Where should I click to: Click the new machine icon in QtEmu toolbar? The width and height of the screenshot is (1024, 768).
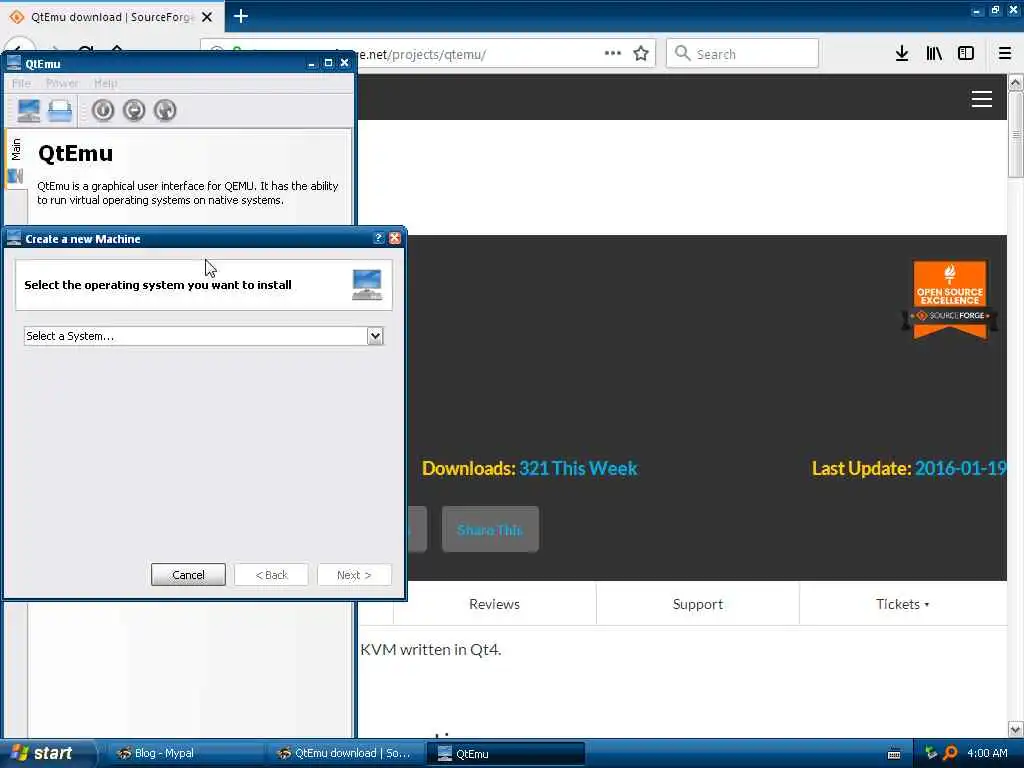point(29,110)
